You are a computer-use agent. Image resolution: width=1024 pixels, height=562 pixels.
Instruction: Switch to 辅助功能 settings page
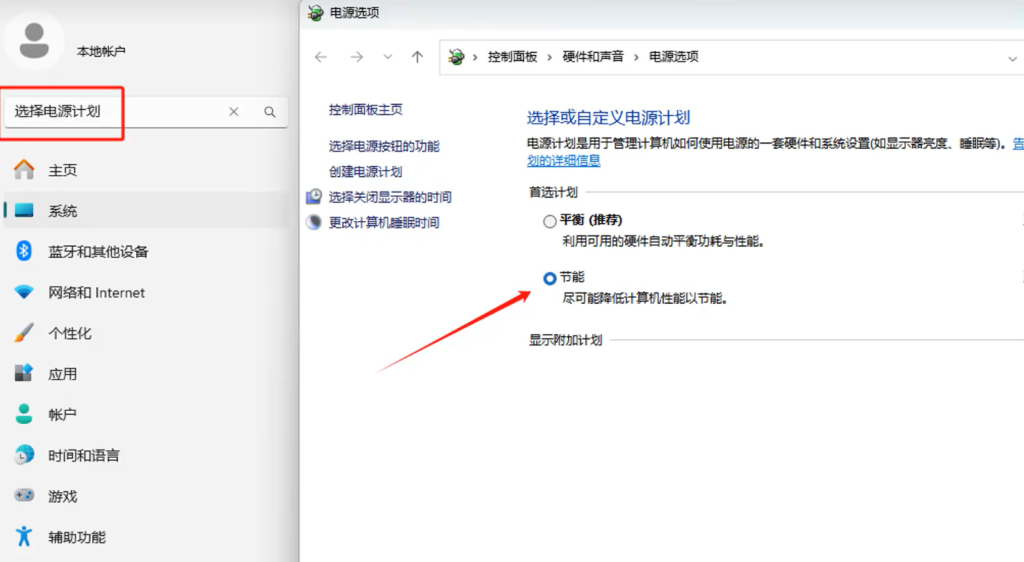(x=76, y=537)
